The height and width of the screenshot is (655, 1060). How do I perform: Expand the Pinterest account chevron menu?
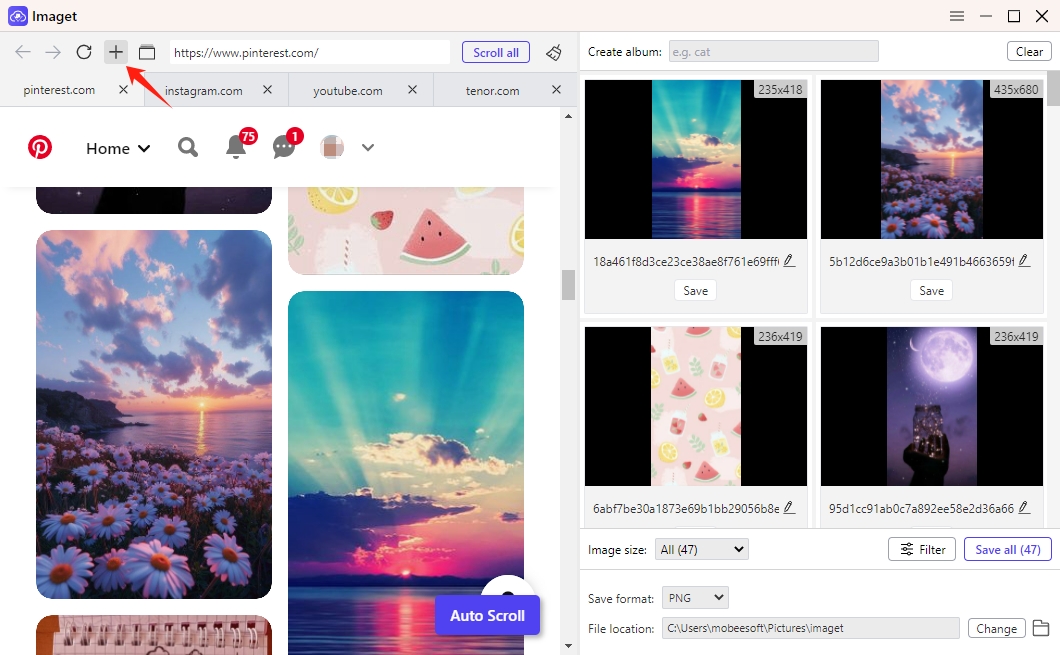[368, 147]
